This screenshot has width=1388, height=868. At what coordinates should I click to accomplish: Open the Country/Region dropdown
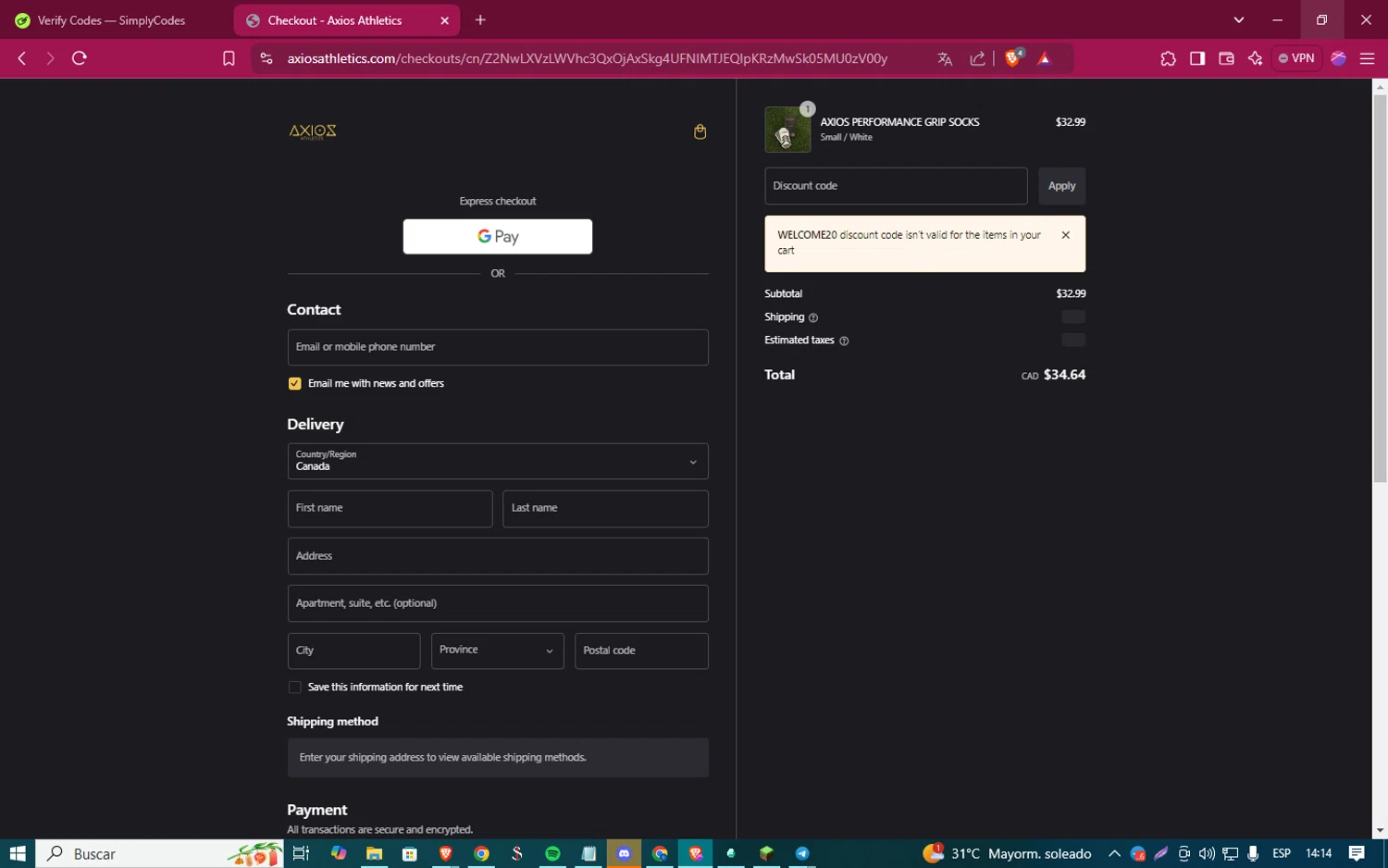point(498,462)
